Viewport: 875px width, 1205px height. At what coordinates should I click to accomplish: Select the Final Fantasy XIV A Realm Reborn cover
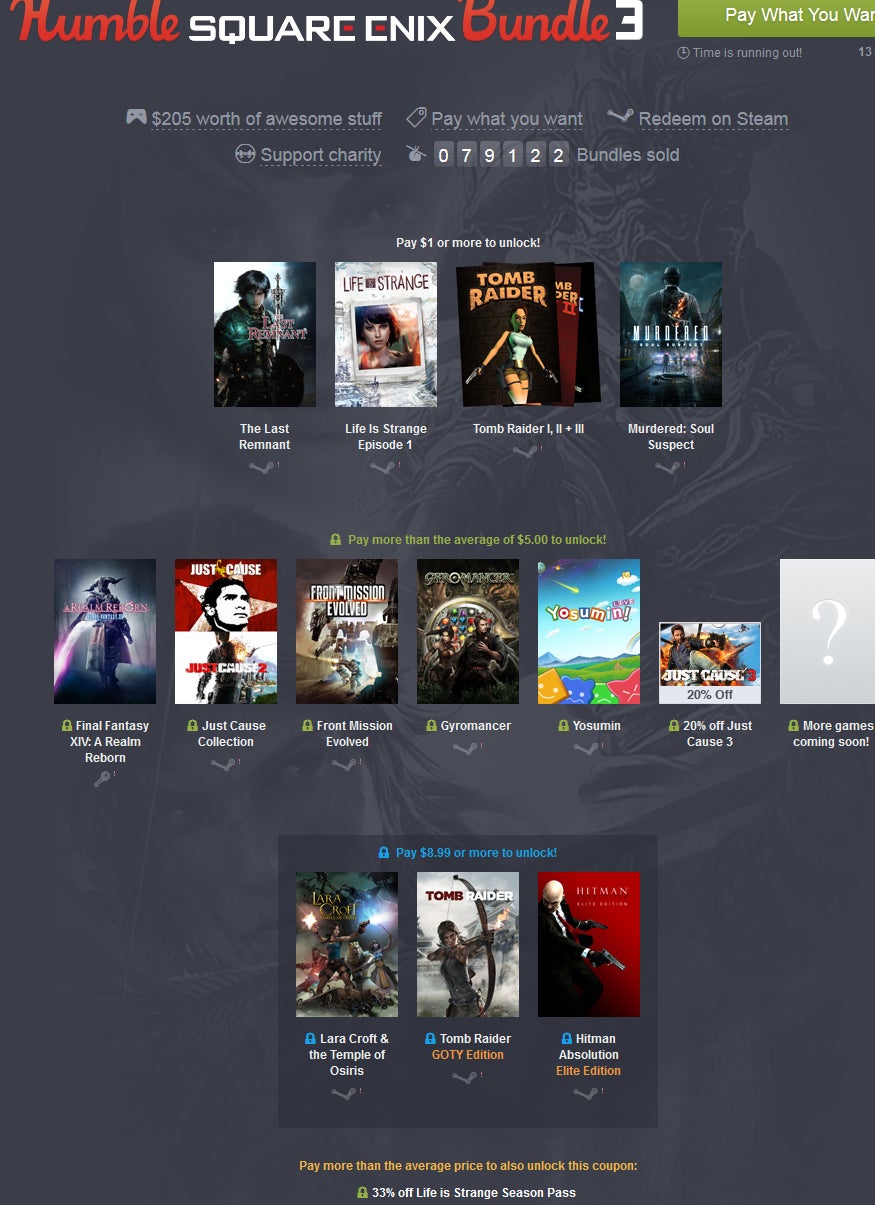pyautogui.click(x=105, y=631)
